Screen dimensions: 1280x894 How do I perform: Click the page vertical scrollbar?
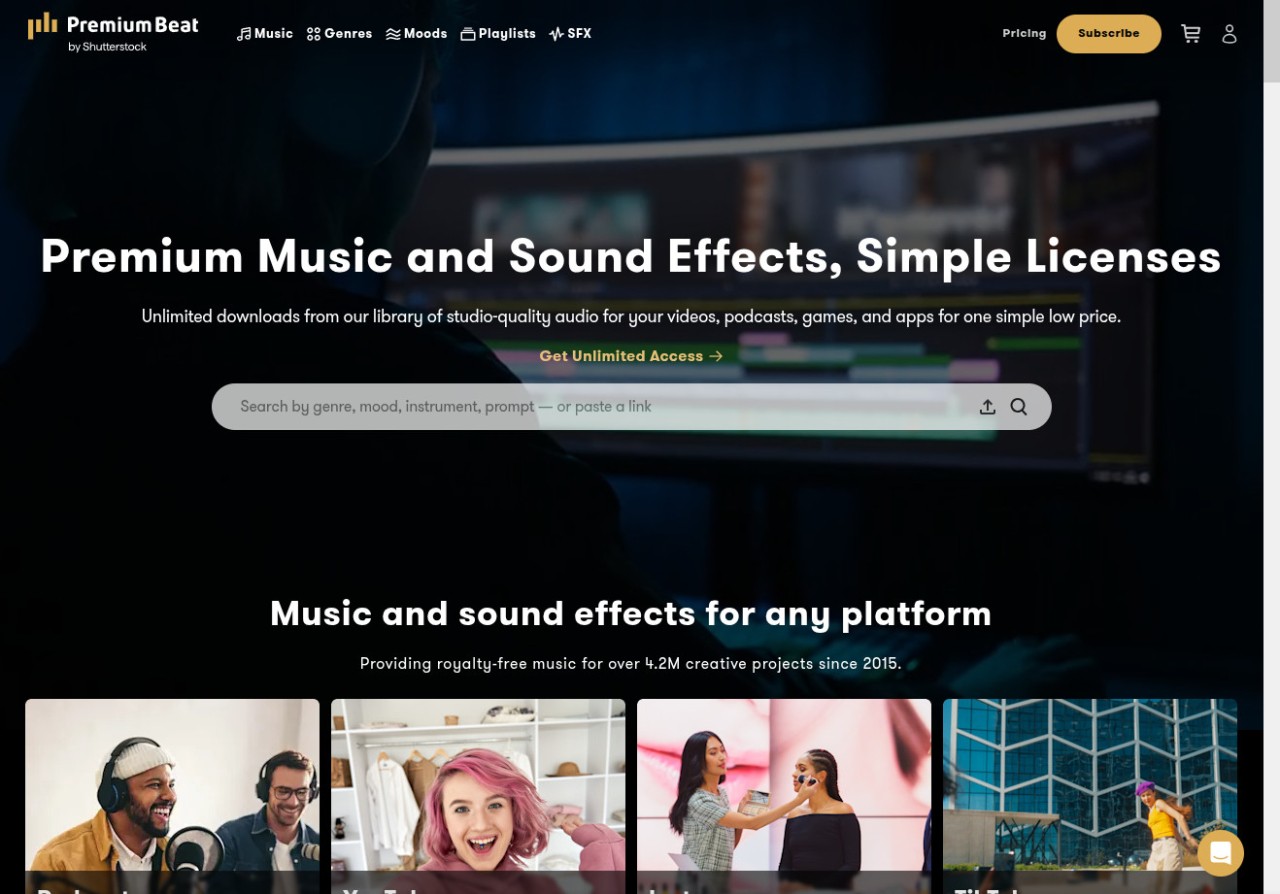click(1271, 450)
